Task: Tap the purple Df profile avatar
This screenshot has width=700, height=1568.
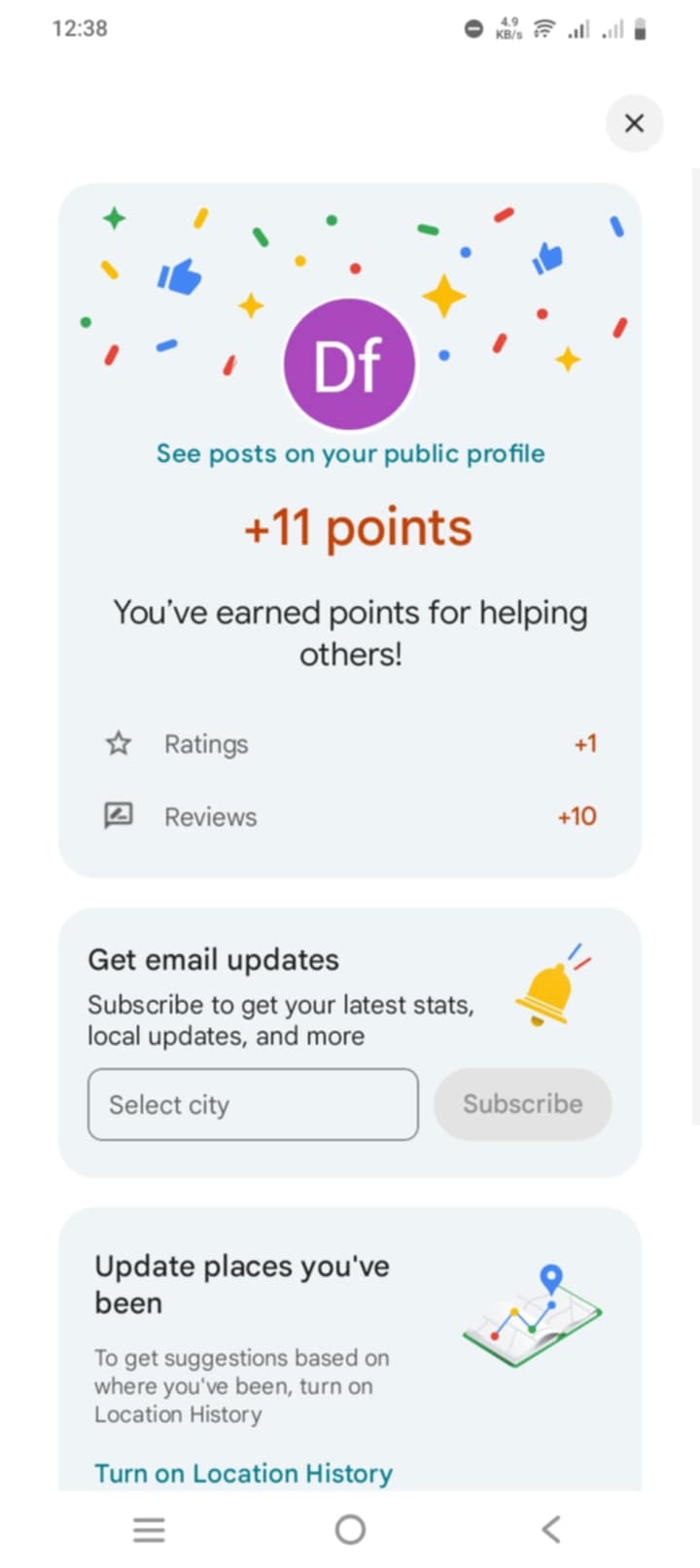Action: tap(350, 364)
